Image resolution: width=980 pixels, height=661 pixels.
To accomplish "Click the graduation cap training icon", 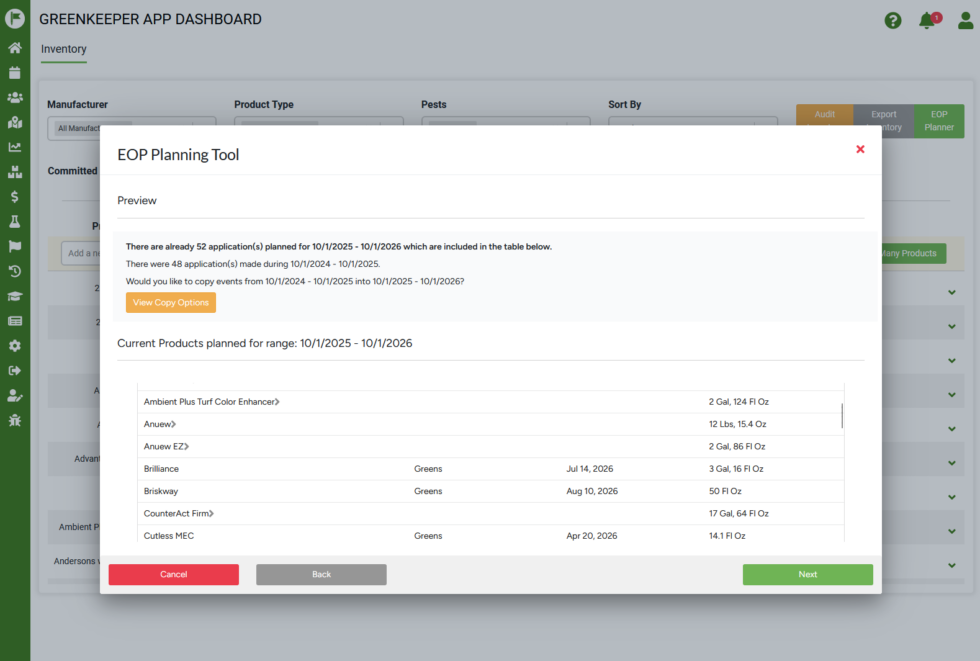I will tap(15, 296).
